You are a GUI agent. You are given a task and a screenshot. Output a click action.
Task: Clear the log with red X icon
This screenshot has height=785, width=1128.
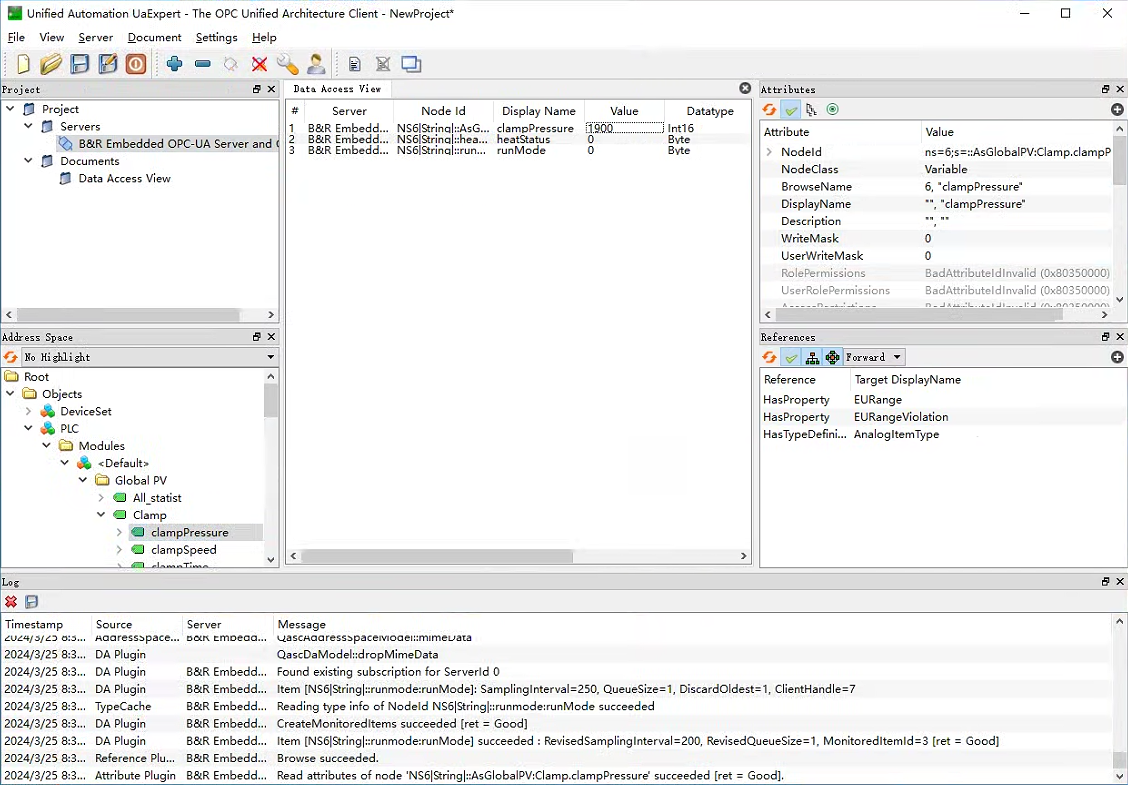pos(11,602)
